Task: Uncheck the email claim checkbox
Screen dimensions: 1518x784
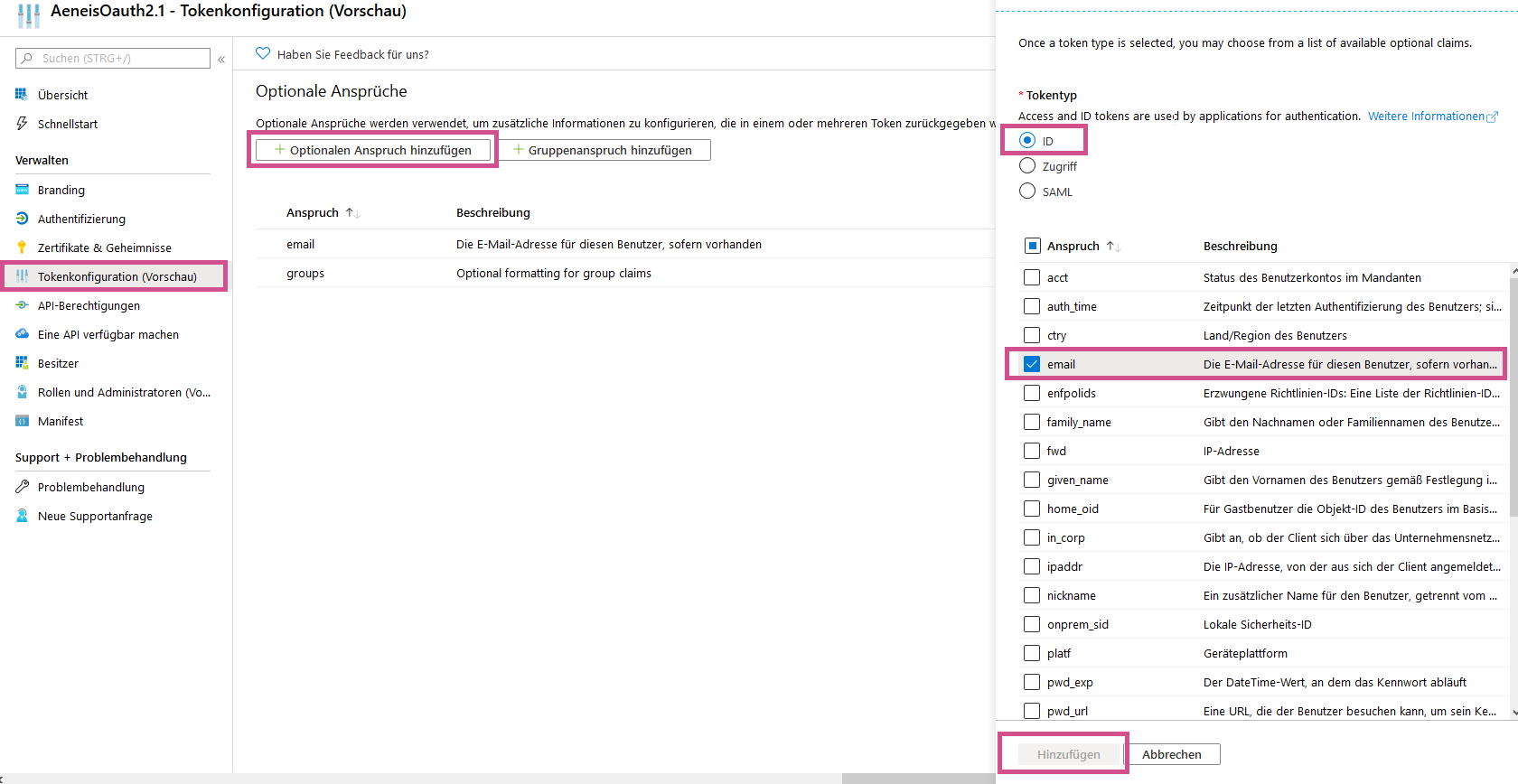Action: click(x=1032, y=364)
